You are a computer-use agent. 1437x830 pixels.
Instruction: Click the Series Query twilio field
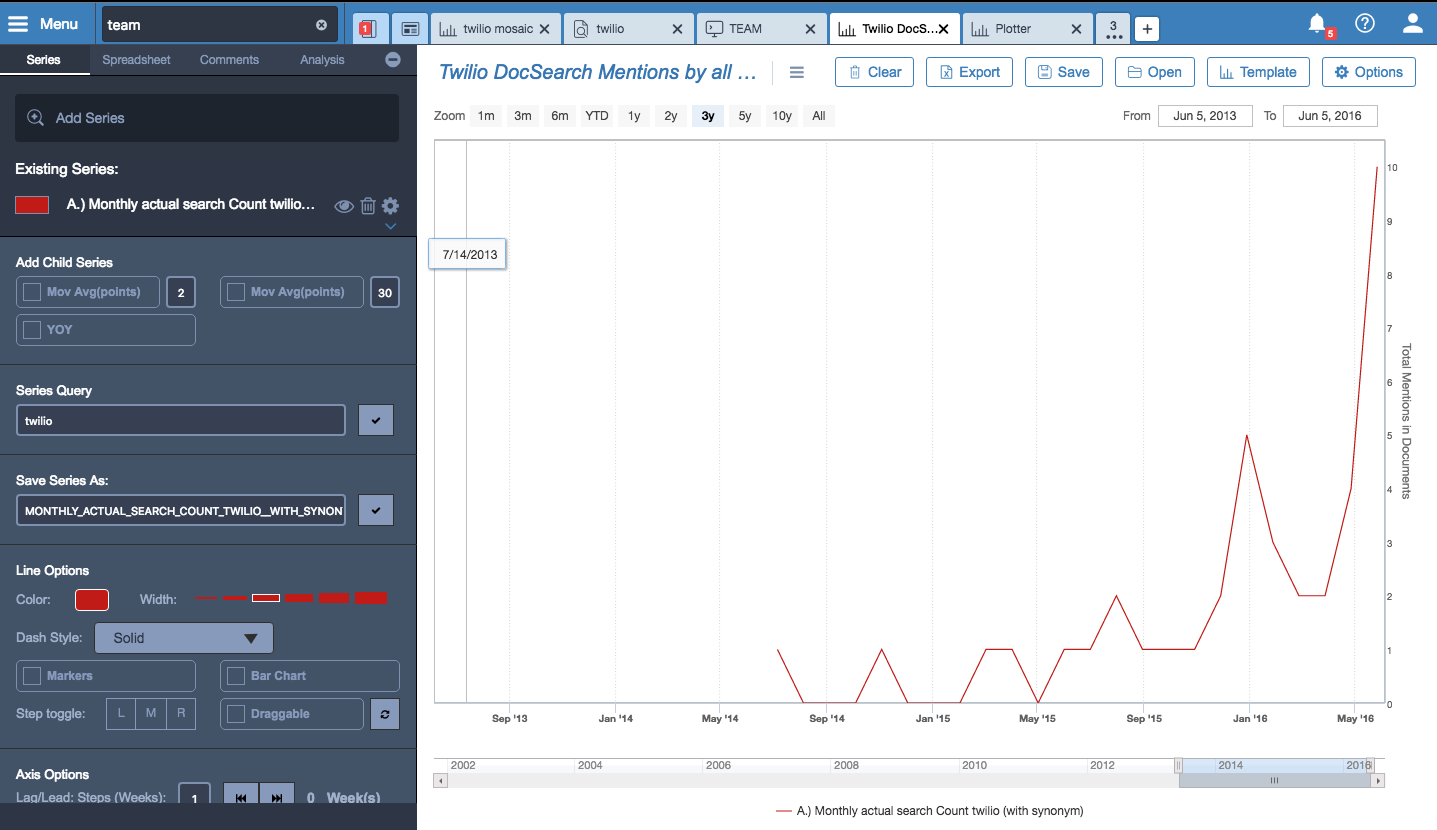tap(181, 421)
